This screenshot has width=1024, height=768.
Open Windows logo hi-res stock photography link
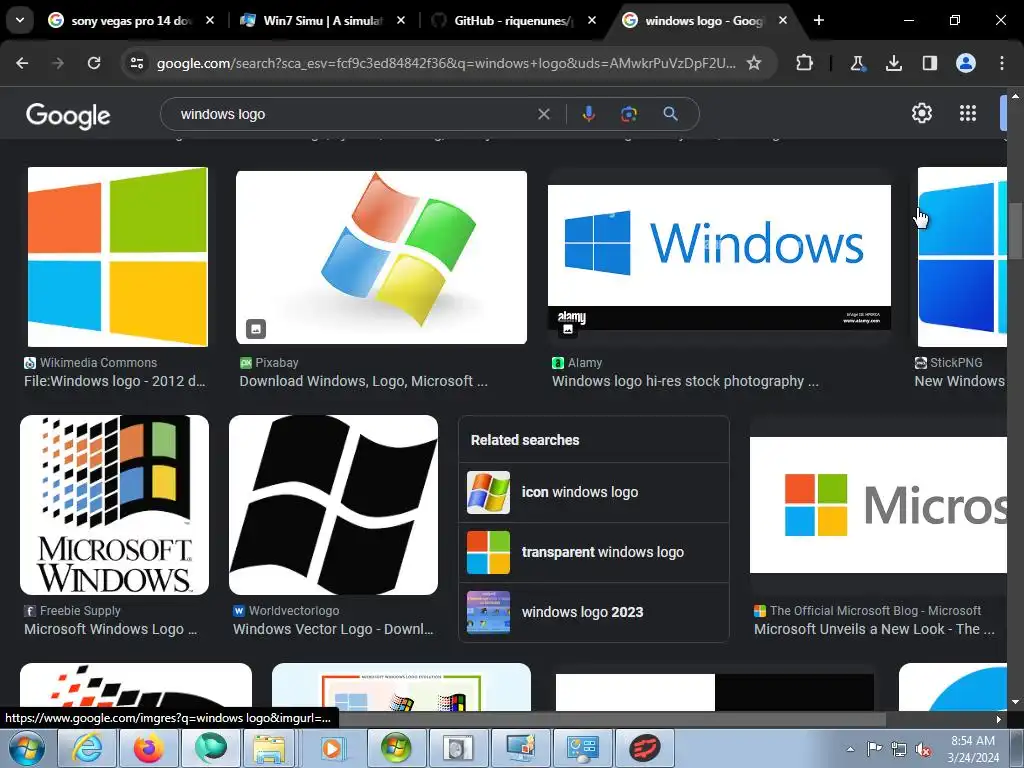click(x=685, y=381)
